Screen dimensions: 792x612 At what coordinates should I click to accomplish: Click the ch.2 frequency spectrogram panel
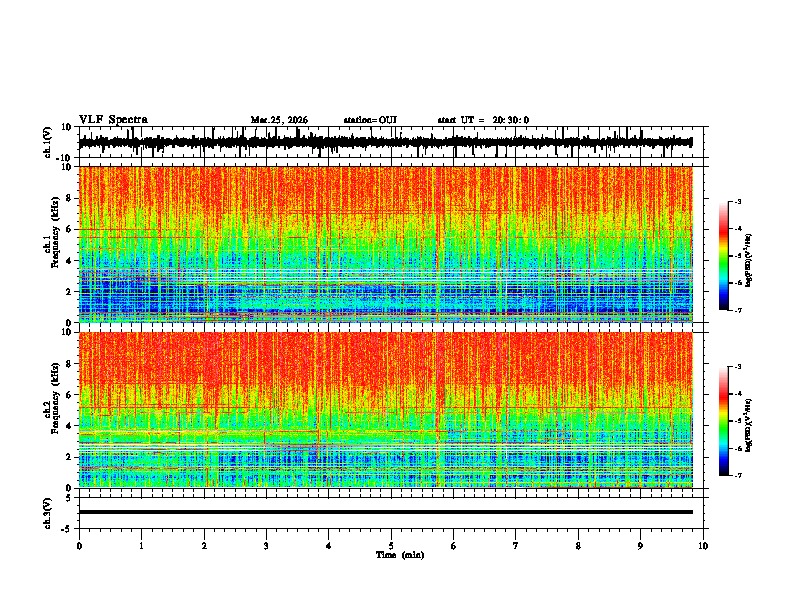[x=385, y=410]
